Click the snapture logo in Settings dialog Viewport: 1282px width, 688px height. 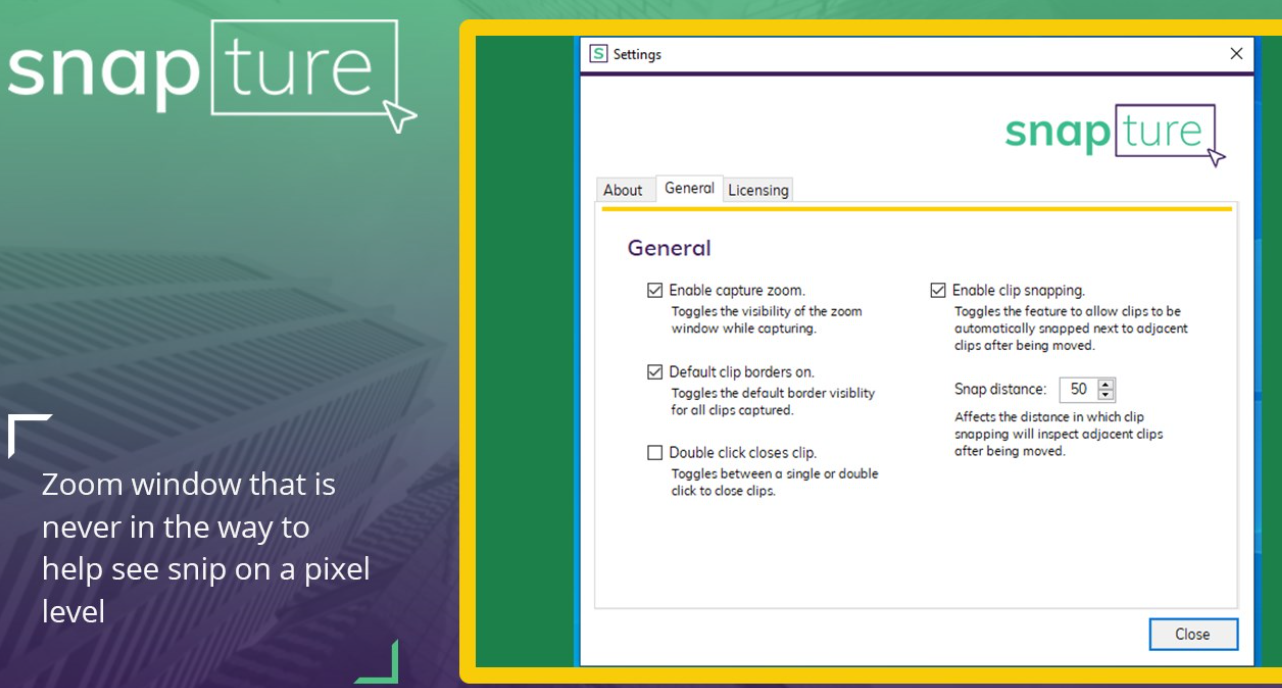point(1115,135)
